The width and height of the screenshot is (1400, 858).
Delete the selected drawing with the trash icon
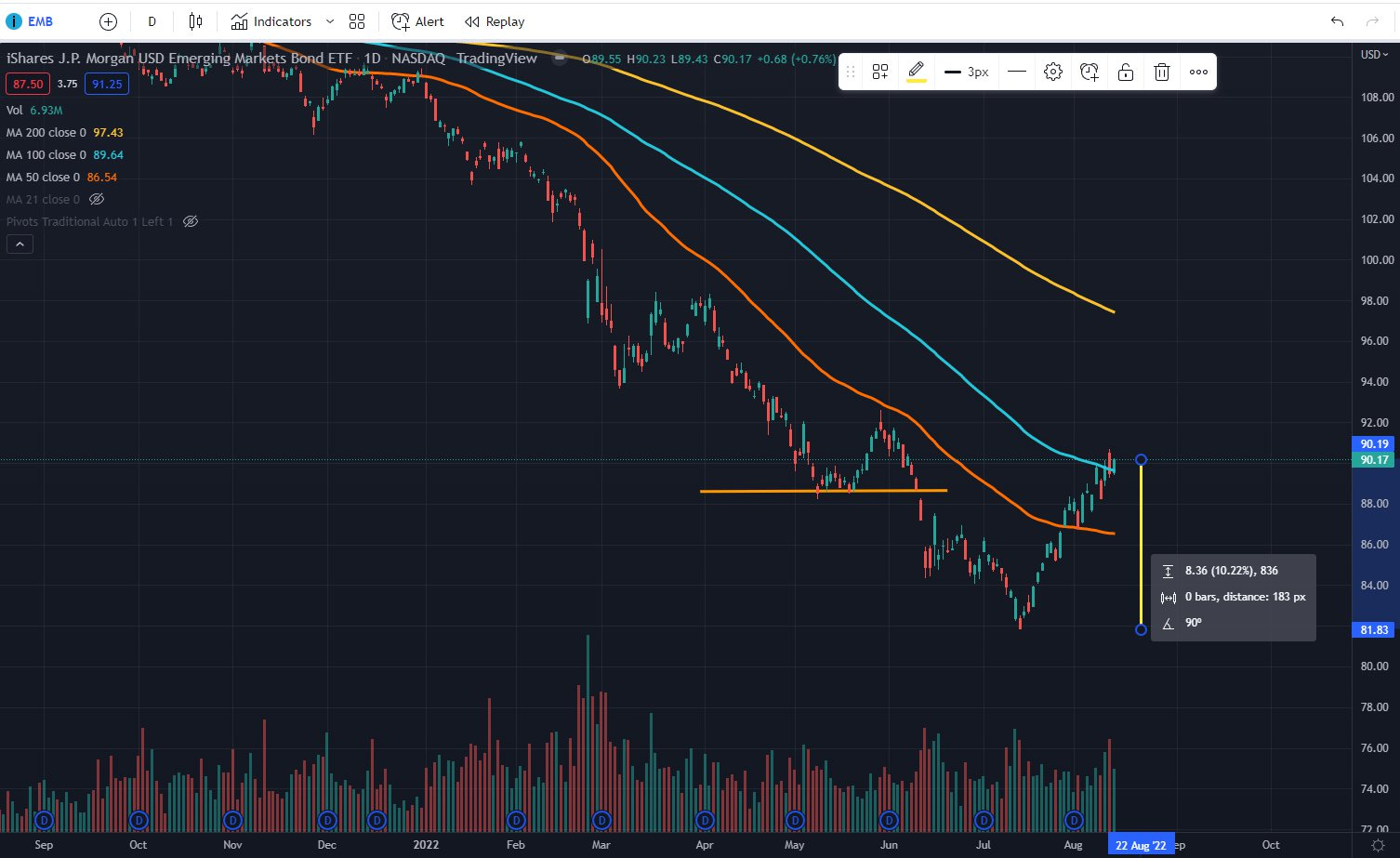(1162, 72)
